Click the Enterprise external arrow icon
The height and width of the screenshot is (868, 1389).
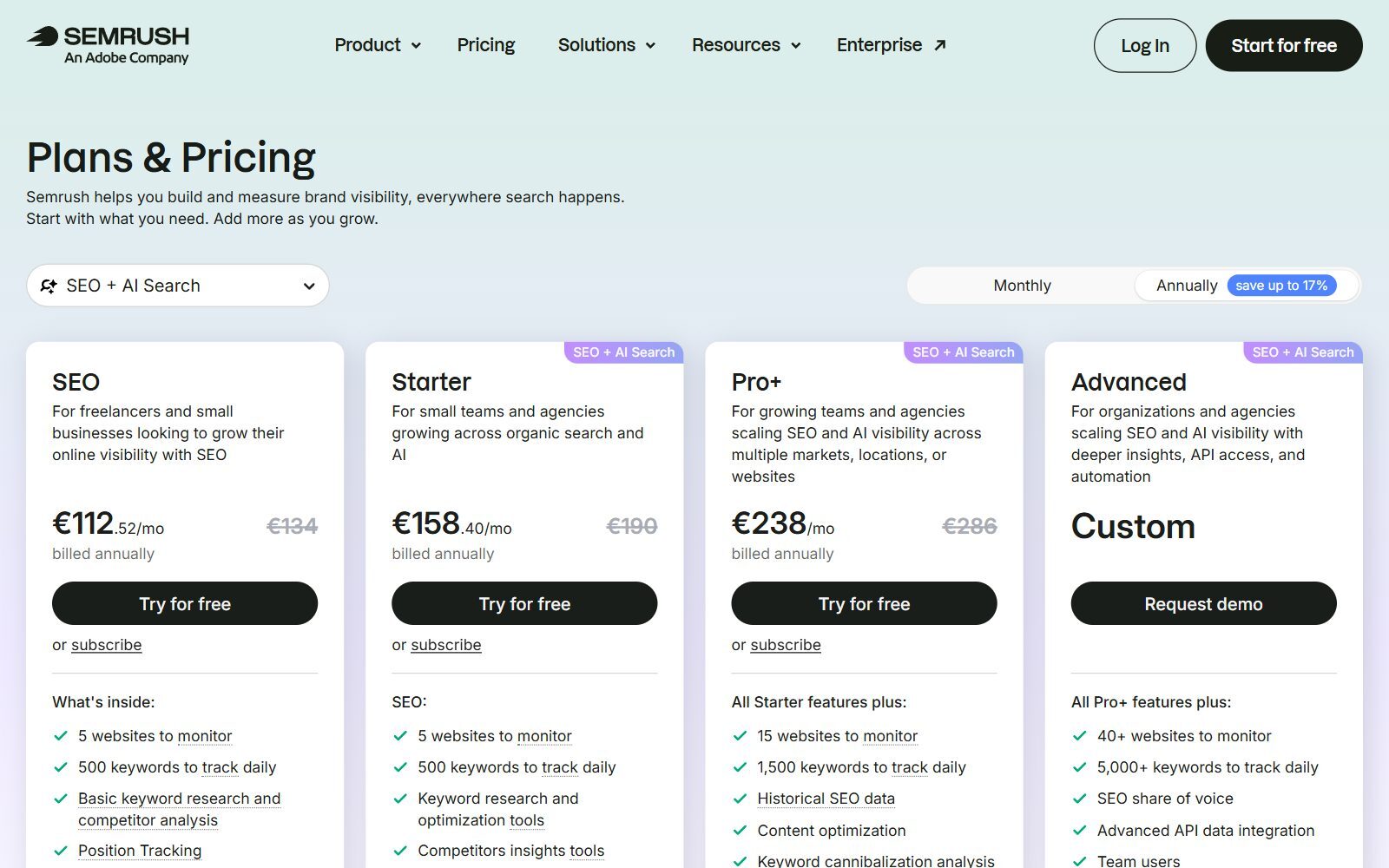pos(939,45)
